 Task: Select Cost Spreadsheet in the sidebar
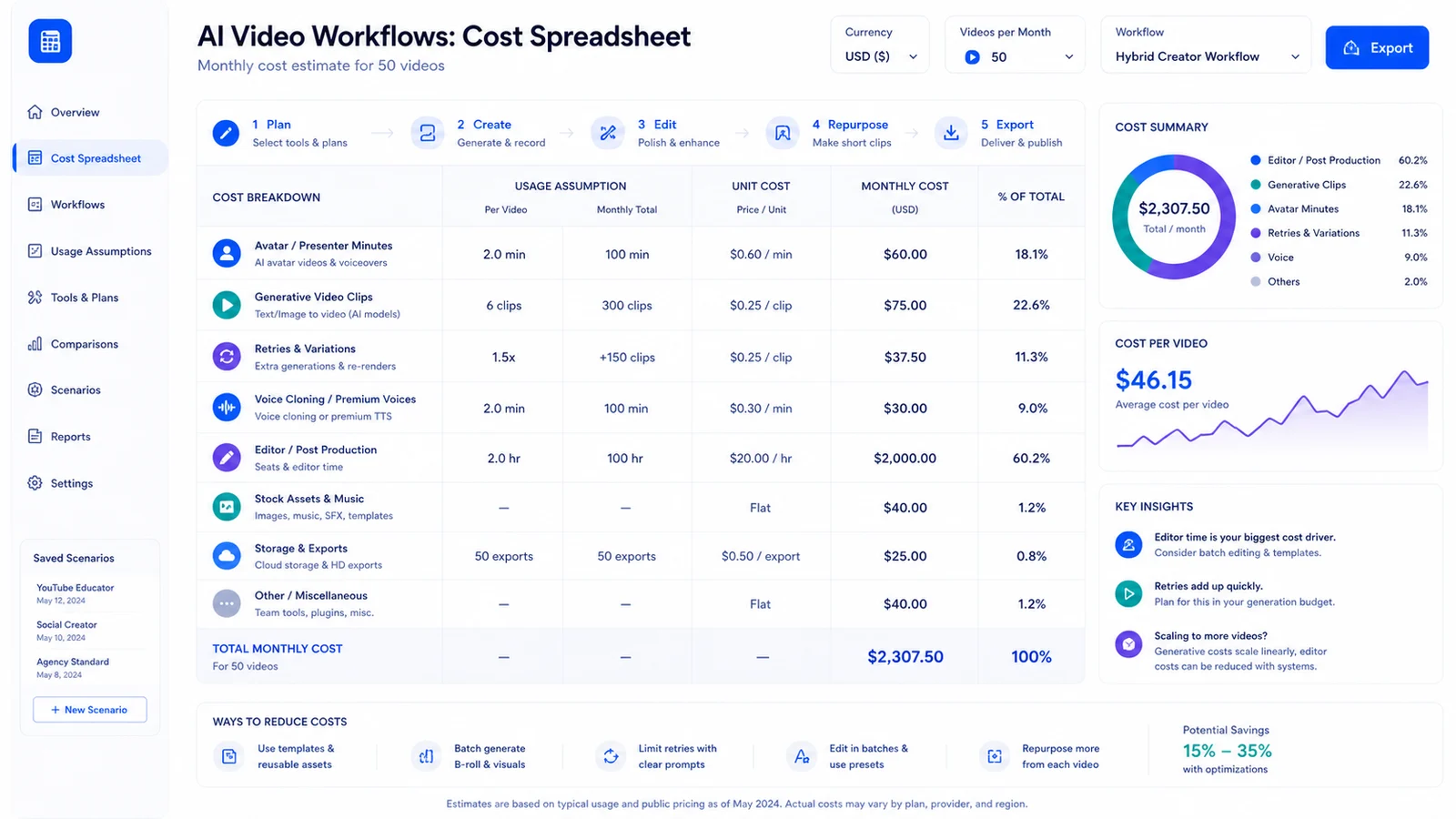coord(91,158)
